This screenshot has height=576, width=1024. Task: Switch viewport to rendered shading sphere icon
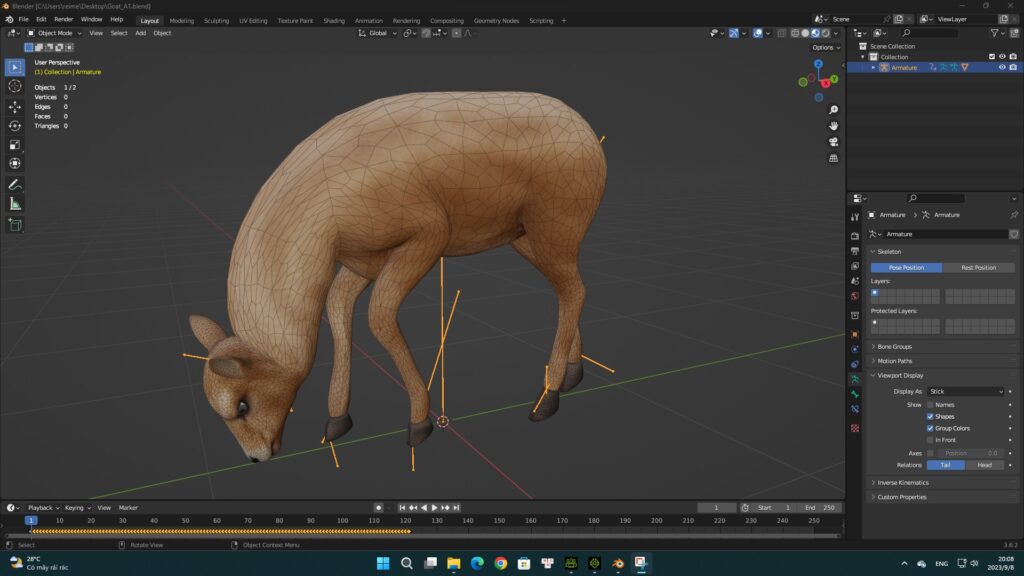(825, 33)
